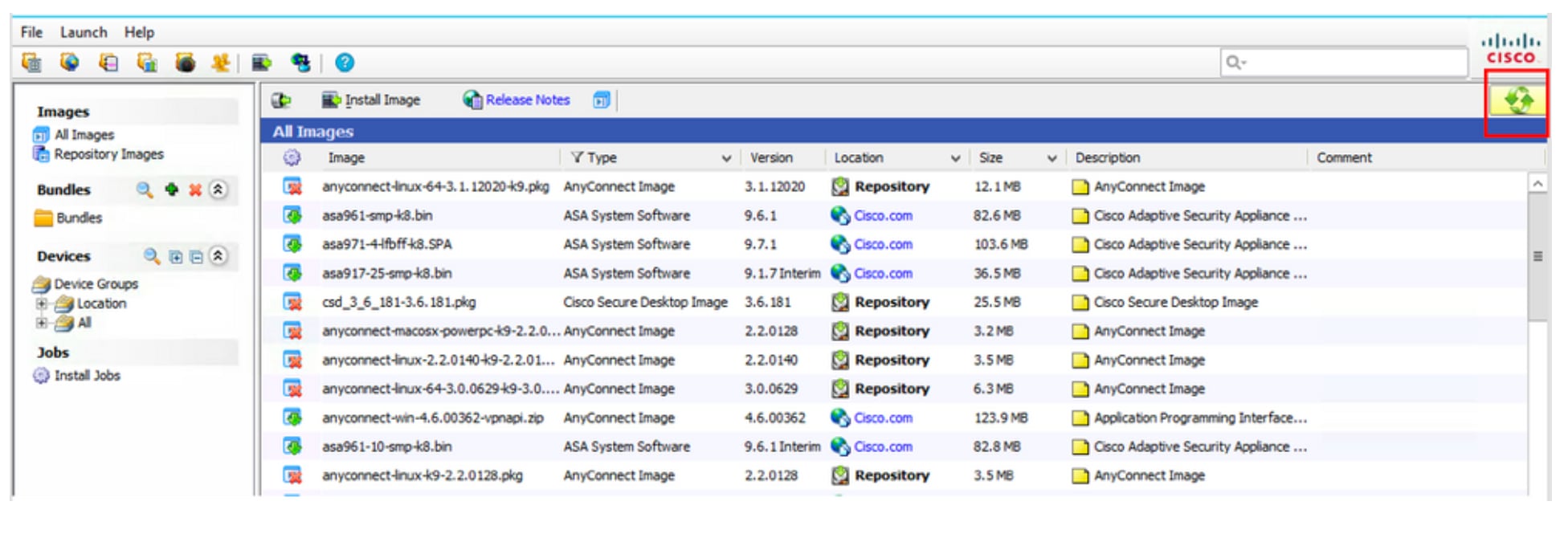Add a bundle with green plus icon
Image resolution: width=1568 pixels, height=538 pixels.
[171, 190]
